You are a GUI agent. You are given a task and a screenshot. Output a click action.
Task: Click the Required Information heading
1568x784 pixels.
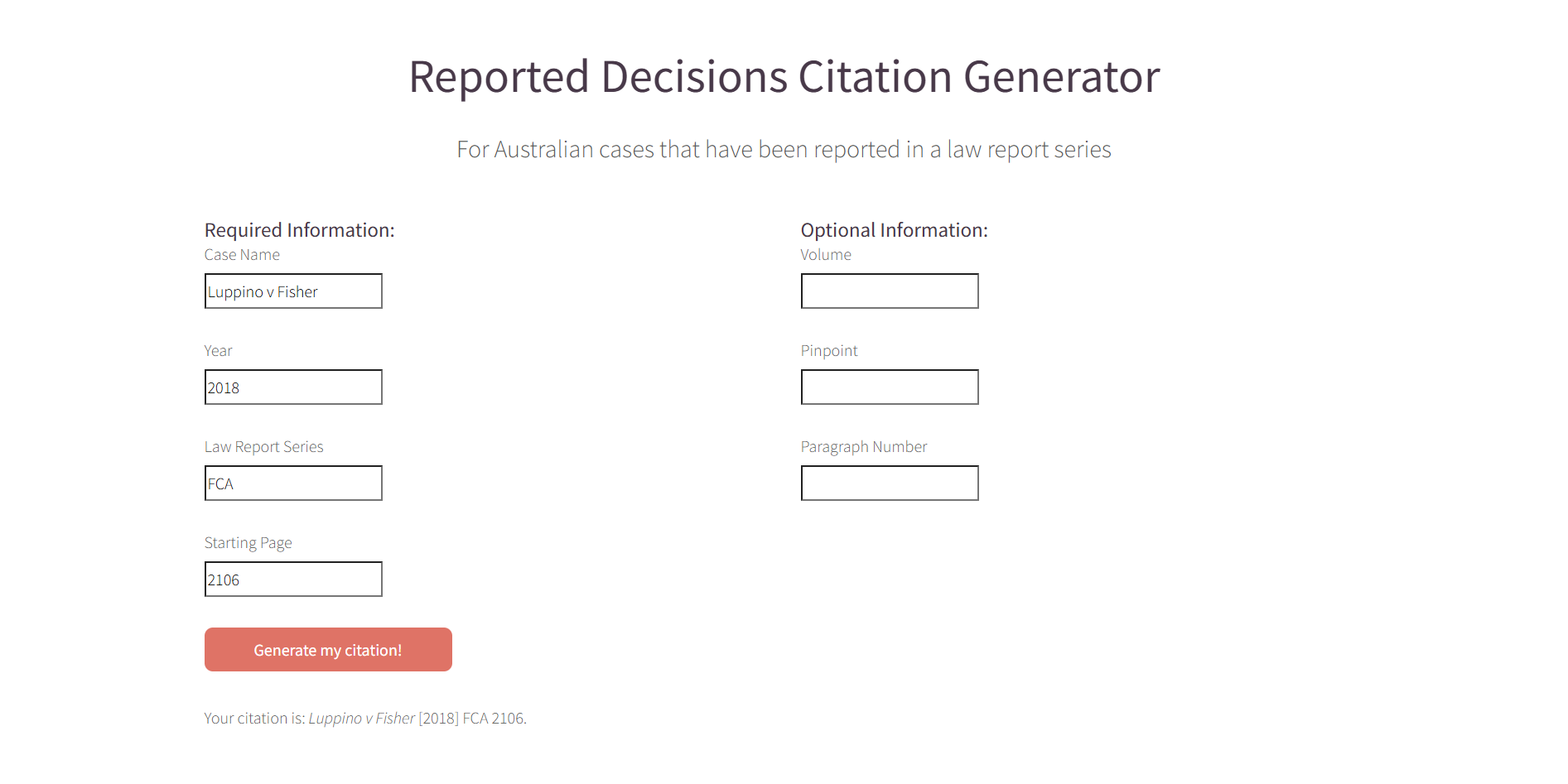click(299, 230)
